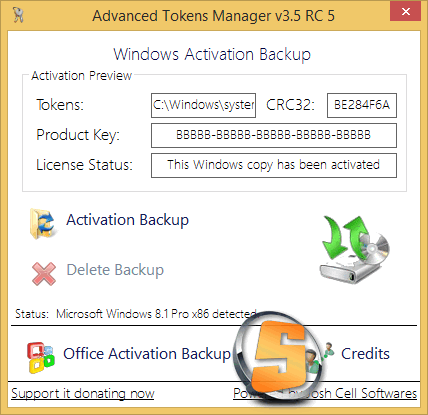This screenshot has height=415, width=428.
Task: Follow the Support it donating now link
Action: [x=83, y=394]
